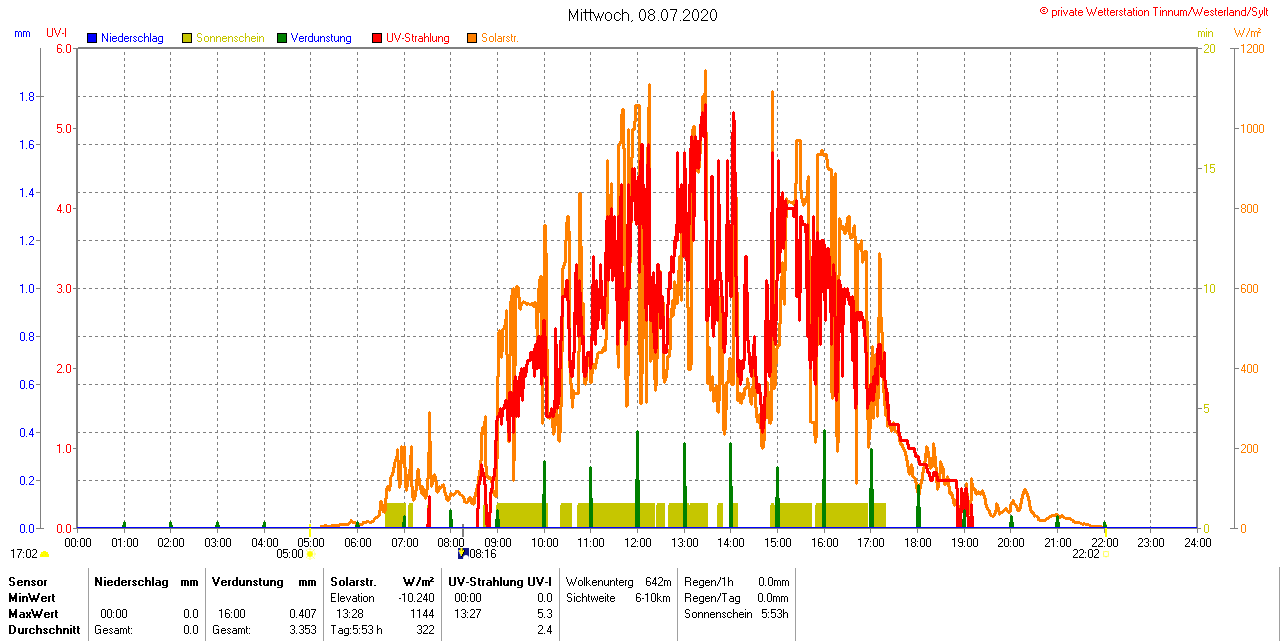Click the 17:02 time text below the chart
1280x641 pixels.
click(x=24, y=554)
